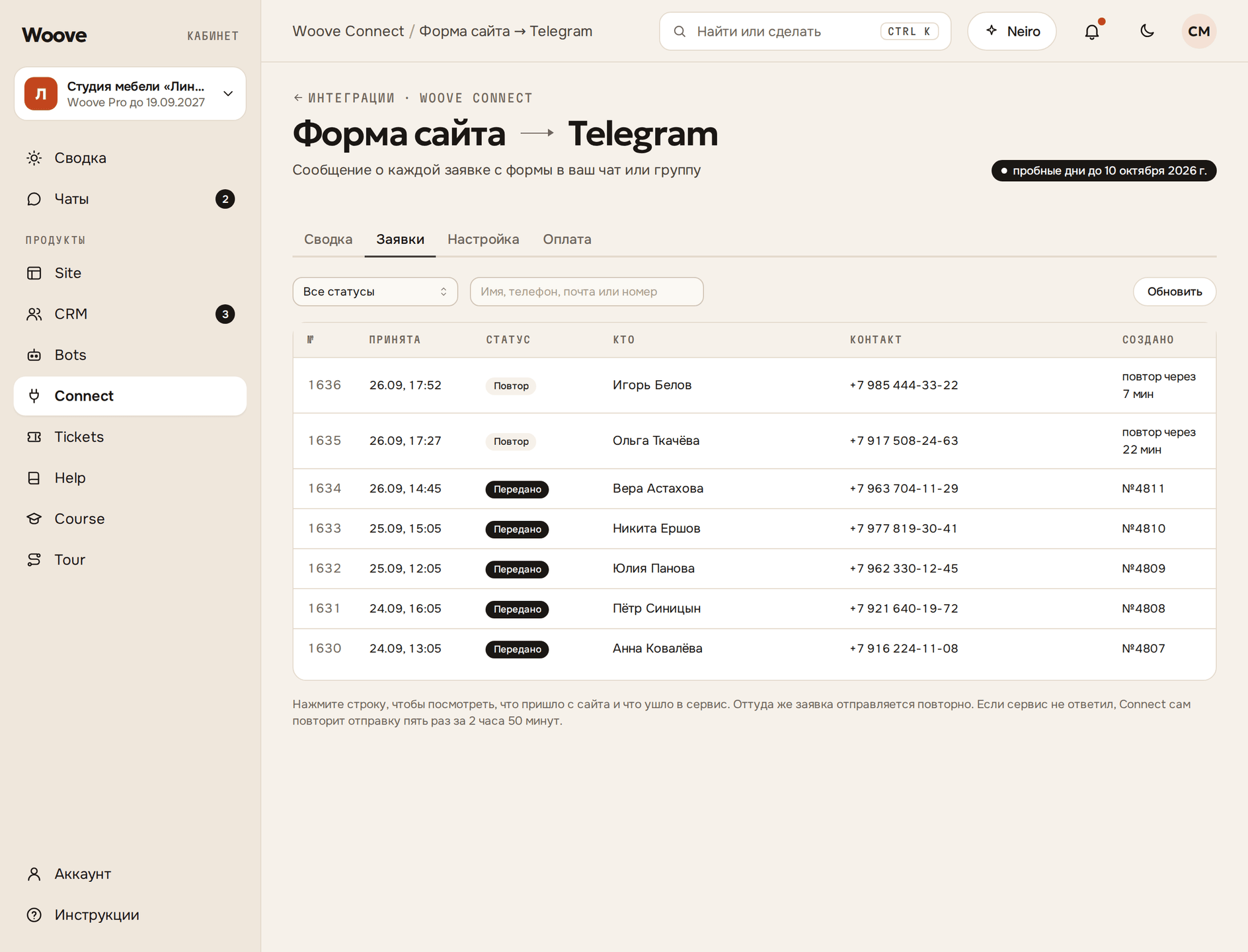Click Woove Connect breadcrumb link
The height and width of the screenshot is (952, 1248).
(348, 31)
